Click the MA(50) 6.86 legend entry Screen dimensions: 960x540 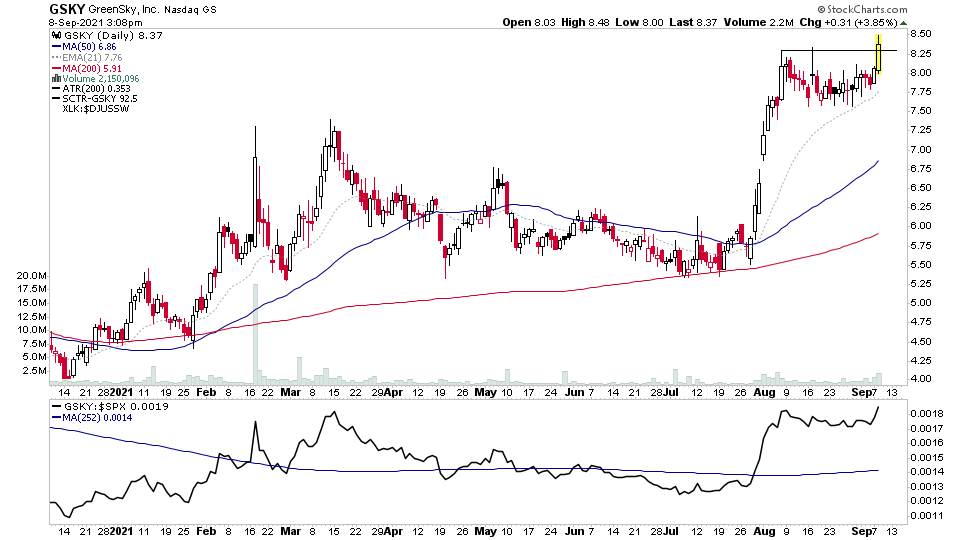[89, 47]
